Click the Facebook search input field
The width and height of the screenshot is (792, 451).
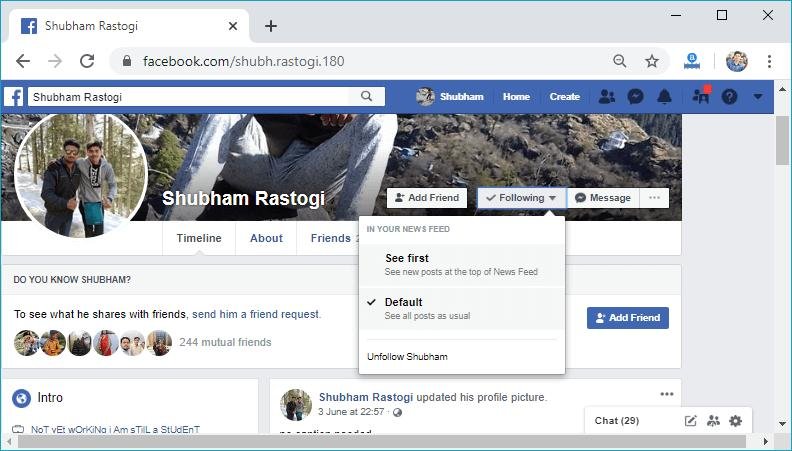pyautogui.click(x=188, y=96)
